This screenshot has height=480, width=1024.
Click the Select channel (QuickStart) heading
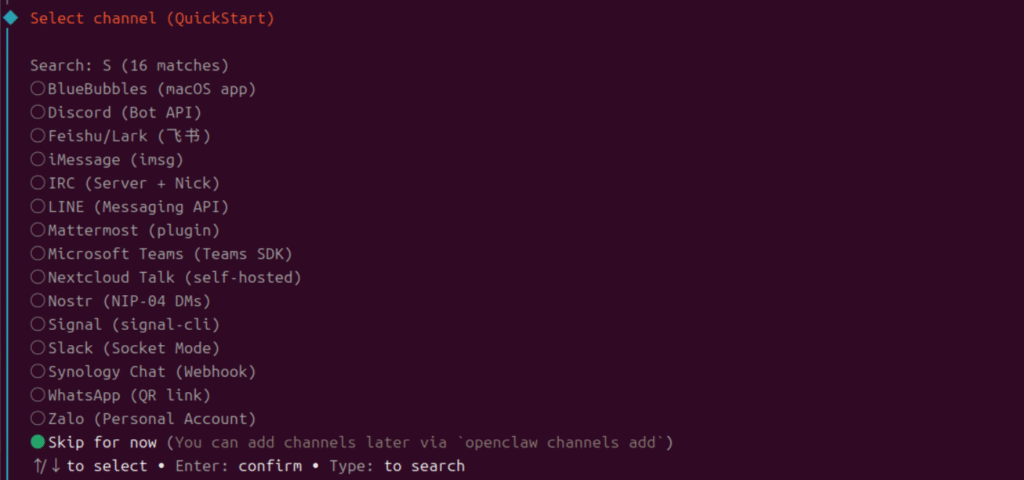pyautogui.click(x=152, y=18)
